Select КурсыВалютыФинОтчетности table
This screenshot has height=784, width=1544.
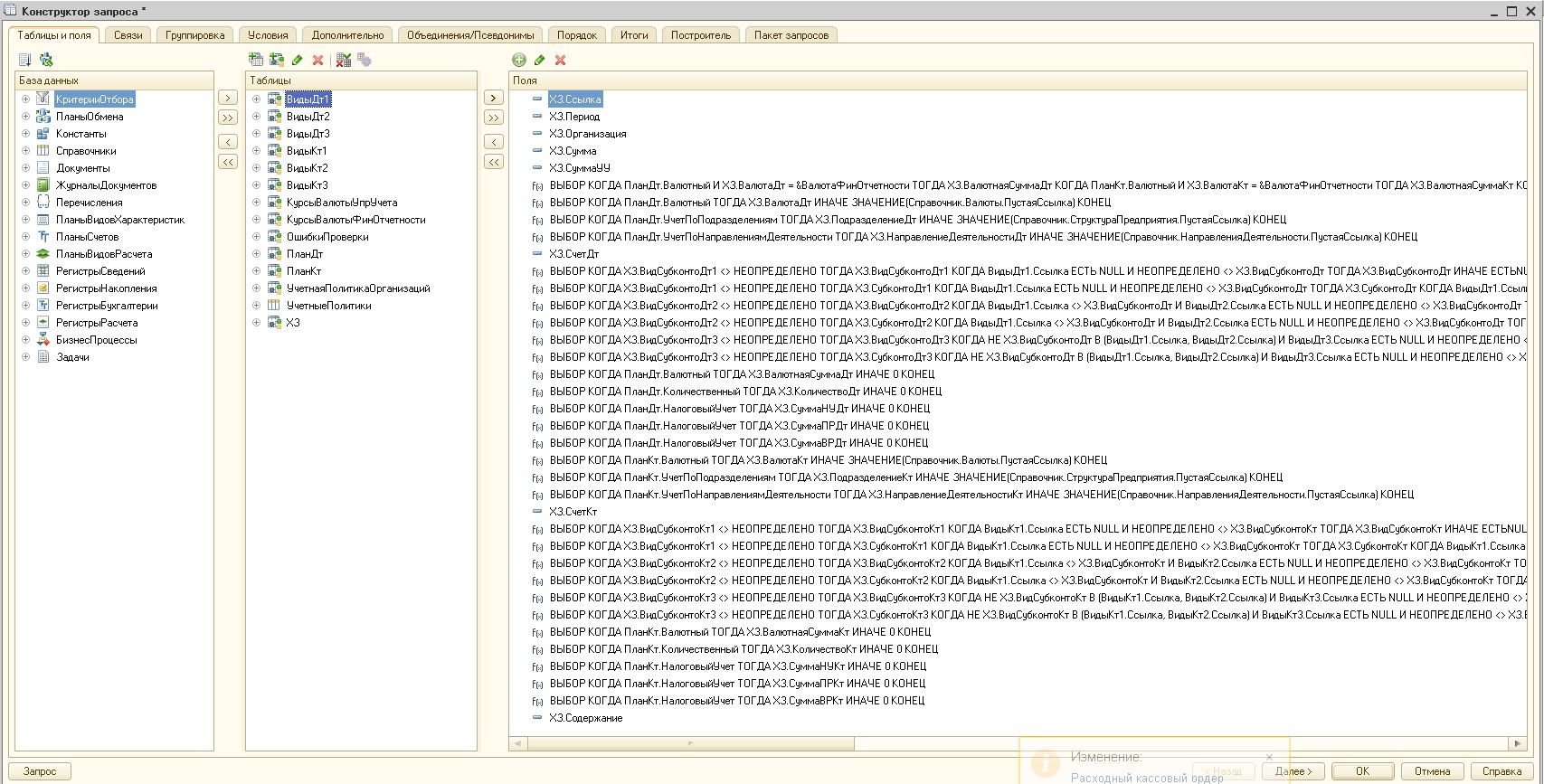(x=355, y=219)
